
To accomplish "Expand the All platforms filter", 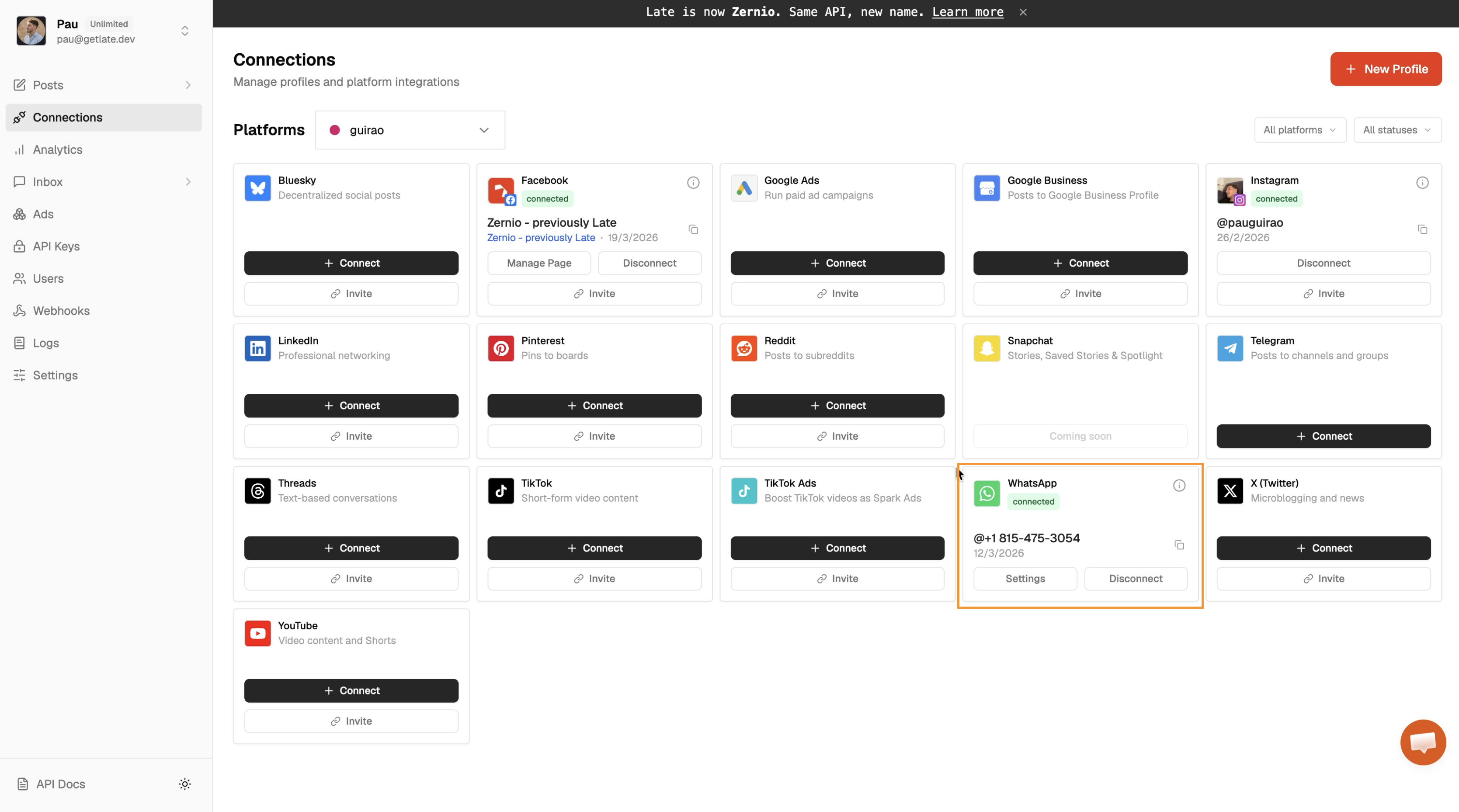I will (1300, 130).
